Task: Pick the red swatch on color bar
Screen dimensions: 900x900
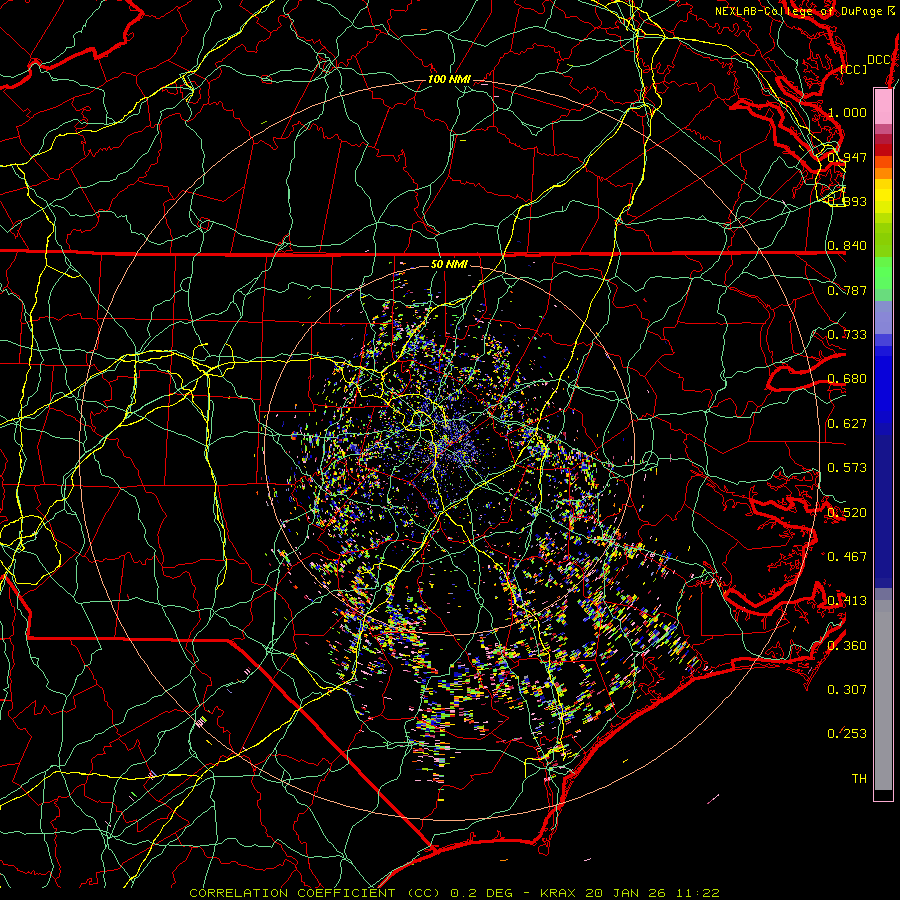Action: [883, 150]
